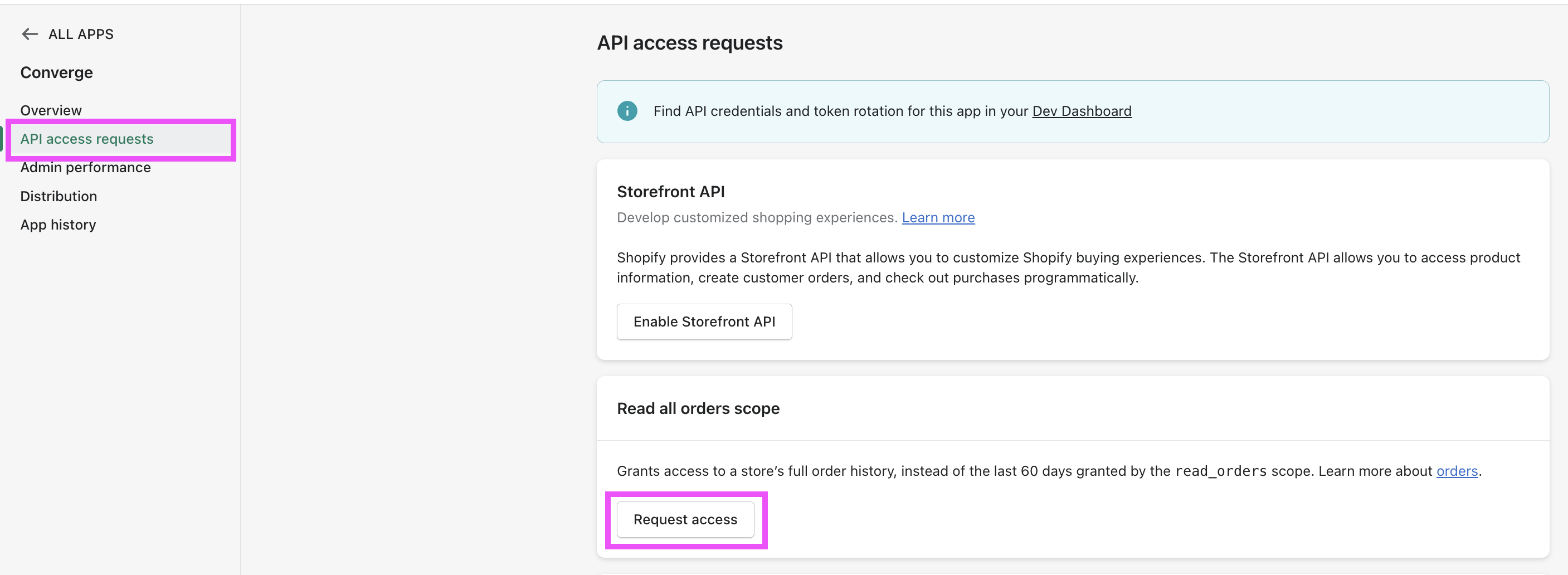Open the Admin performance section

85,167
